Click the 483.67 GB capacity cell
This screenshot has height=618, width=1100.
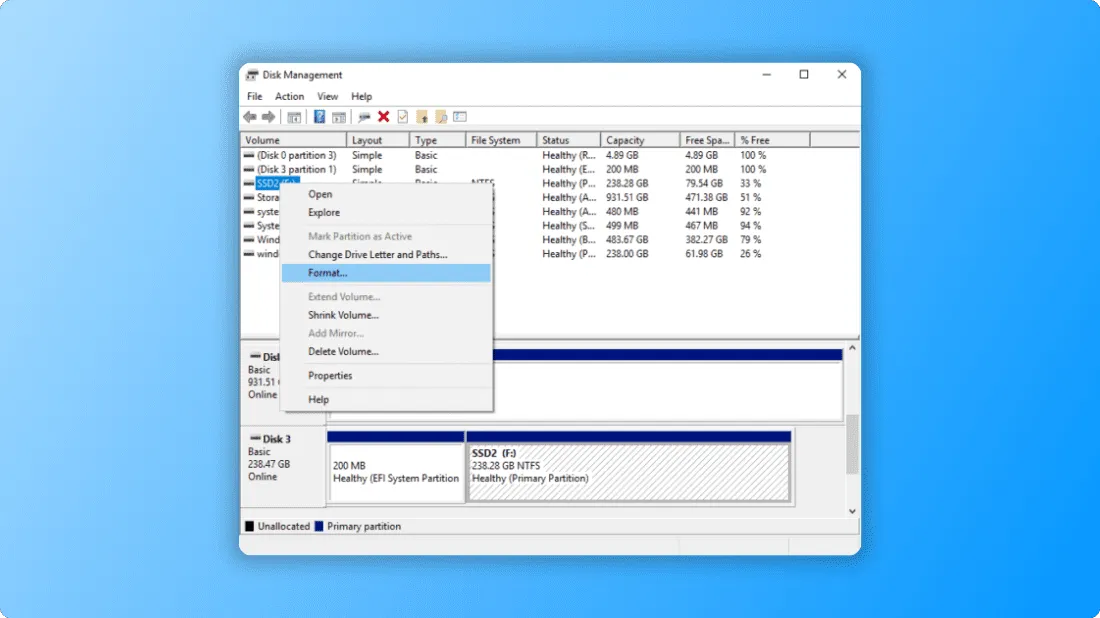(626, 239)
